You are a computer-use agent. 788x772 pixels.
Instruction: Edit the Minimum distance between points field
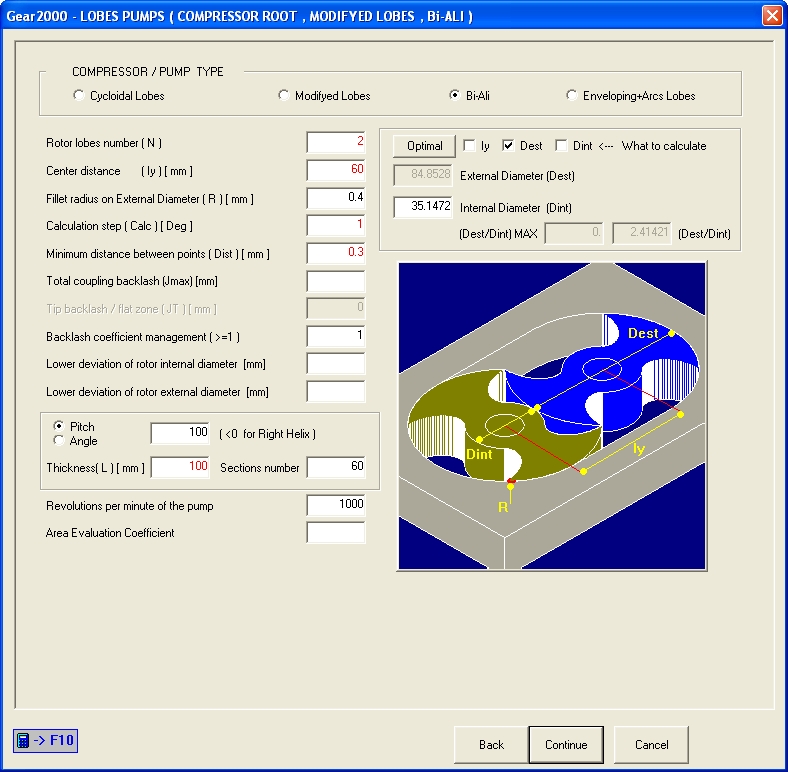pos(336,253)
